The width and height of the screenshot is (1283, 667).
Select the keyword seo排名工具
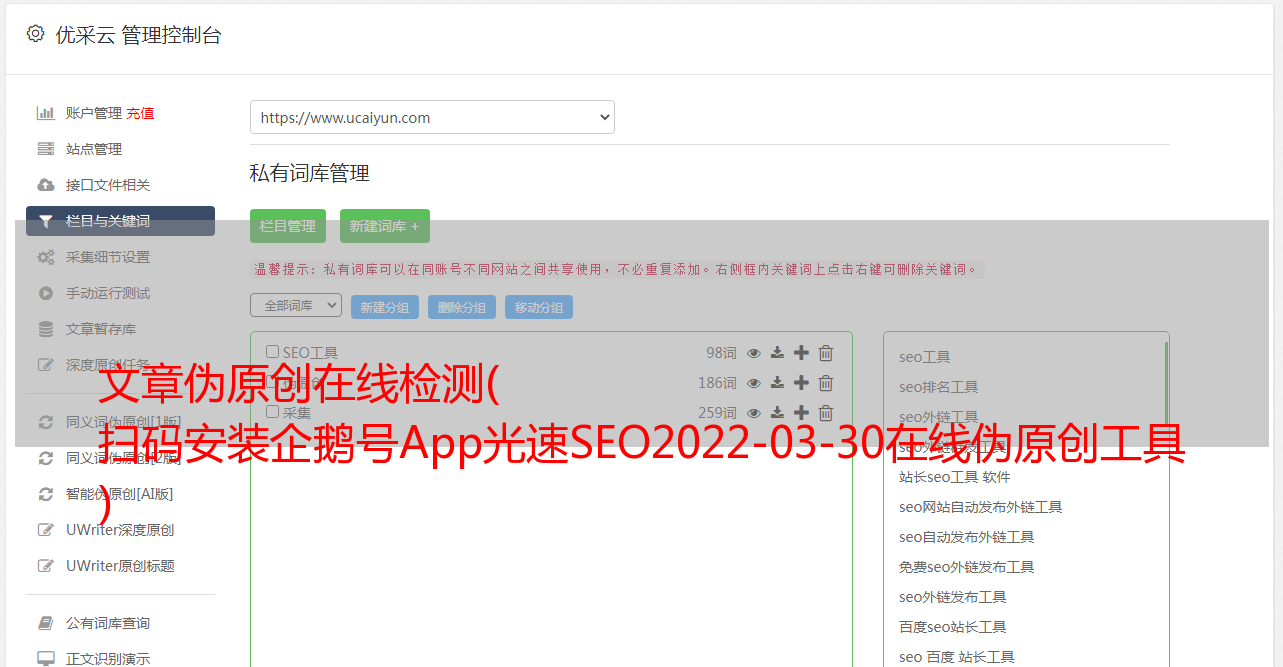(938, 387)
